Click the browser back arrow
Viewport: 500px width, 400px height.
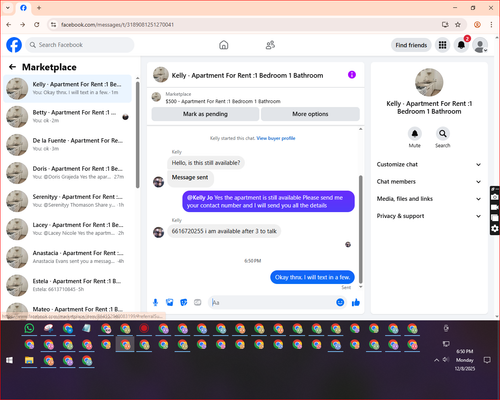click(x=9, y=25)
